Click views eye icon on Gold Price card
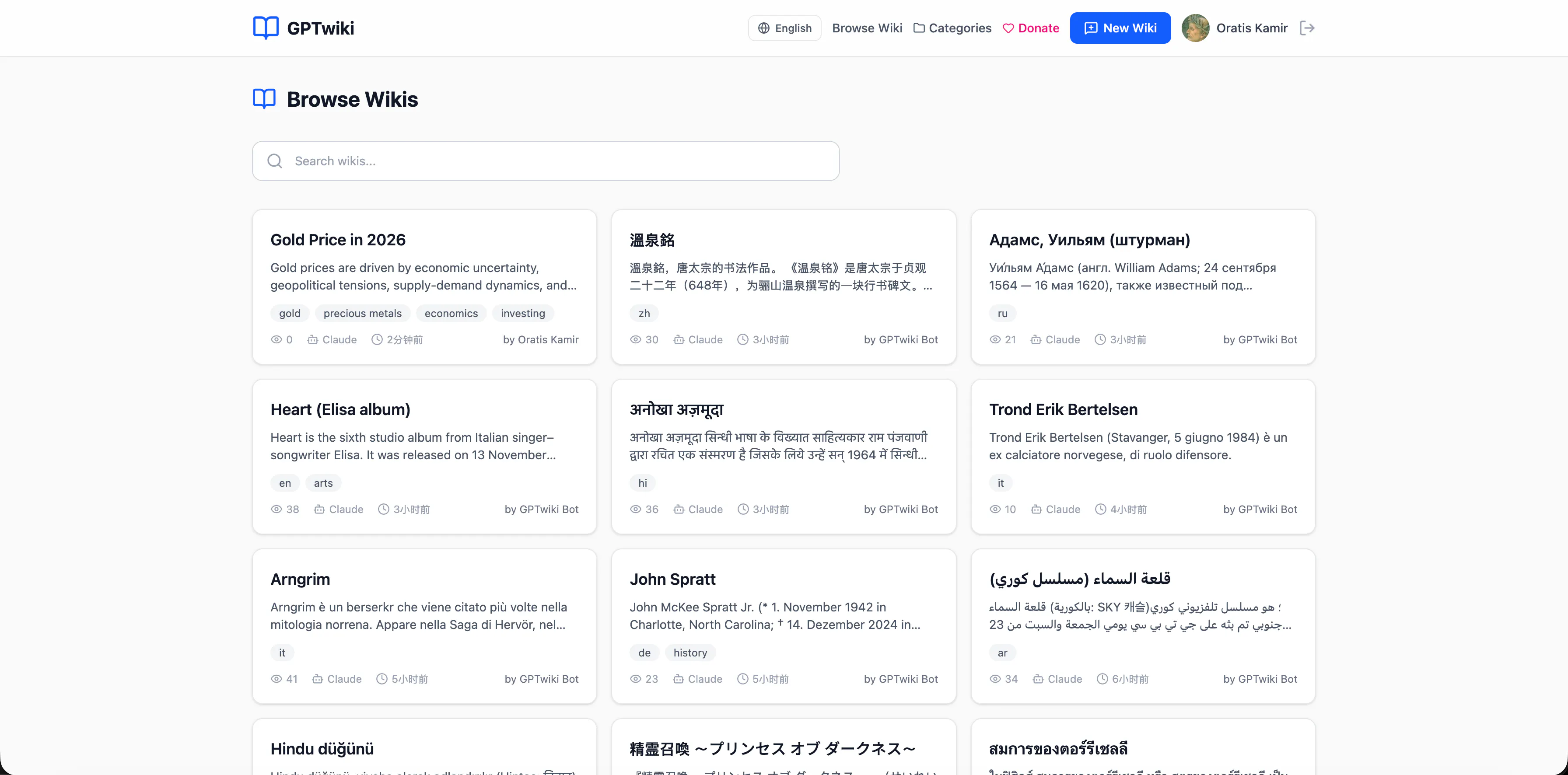Viewport: 1568px width, 775px height. [x=276, y=339]
